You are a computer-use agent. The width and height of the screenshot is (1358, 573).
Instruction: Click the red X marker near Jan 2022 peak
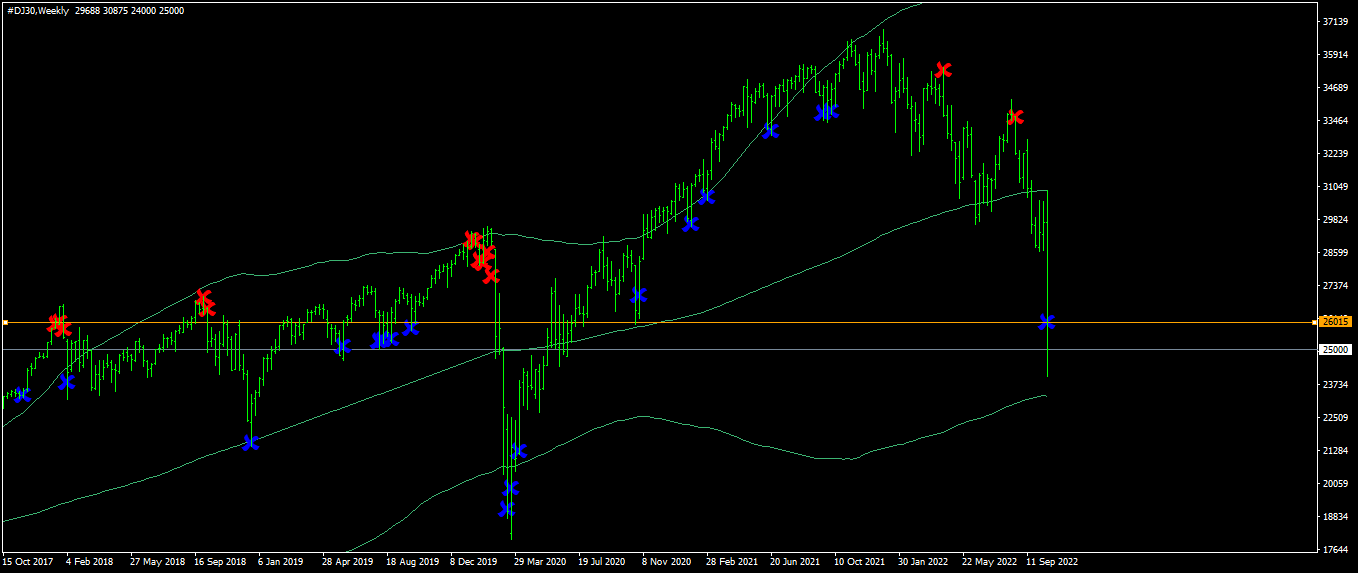pyautogui.click(x=943, y=70)
